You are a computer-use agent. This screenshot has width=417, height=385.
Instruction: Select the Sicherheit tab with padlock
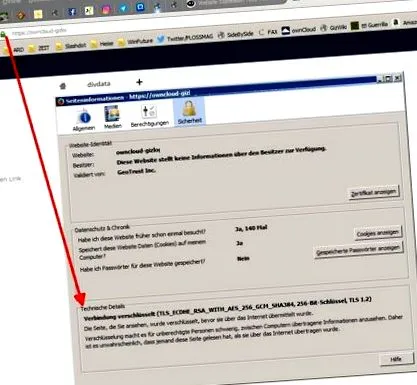[189, 112]
